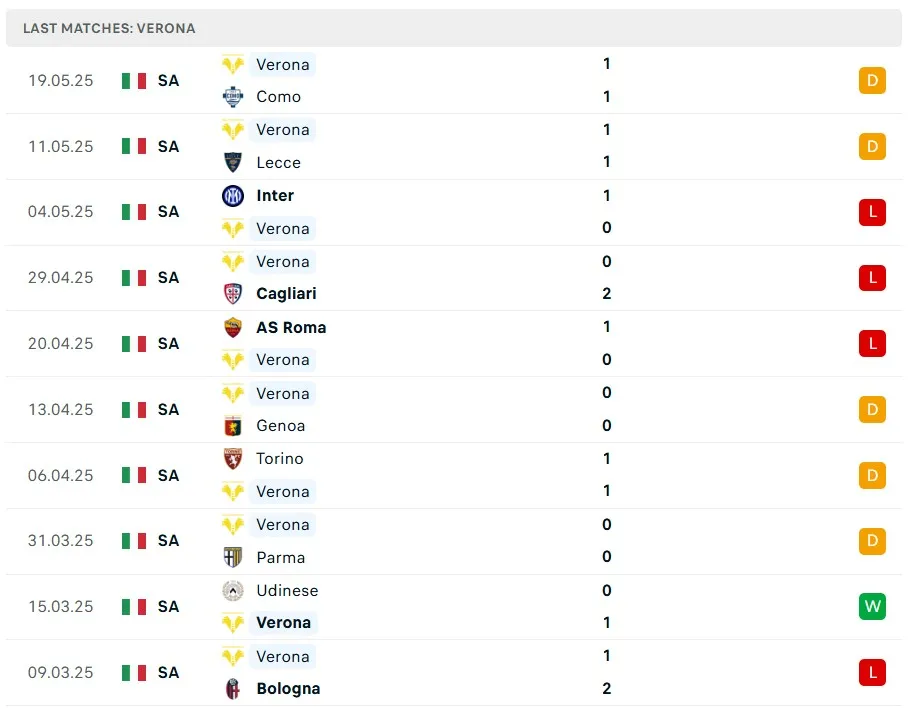Click the Lecce club crest
Screen dimensions: 910x711
click(x=233, y=163)
